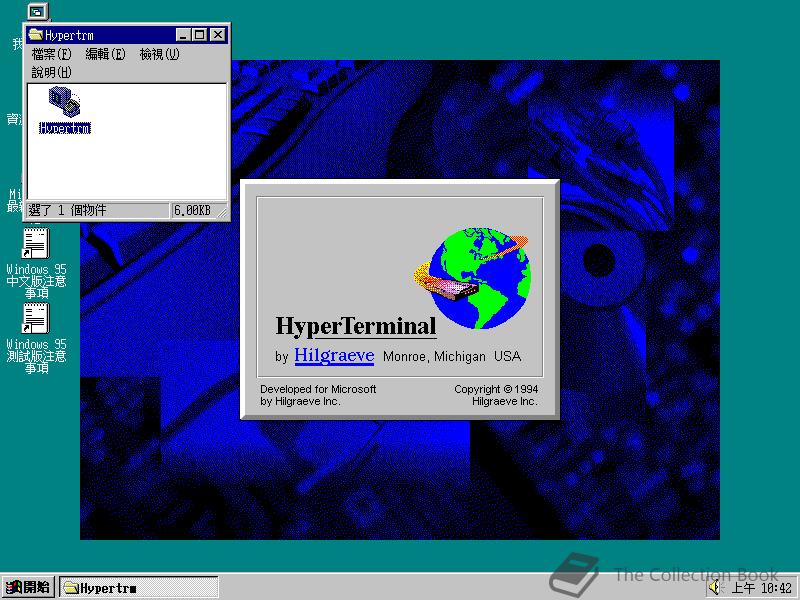
Task: Open the 檢視(V) menu
Action: point(159,54)
